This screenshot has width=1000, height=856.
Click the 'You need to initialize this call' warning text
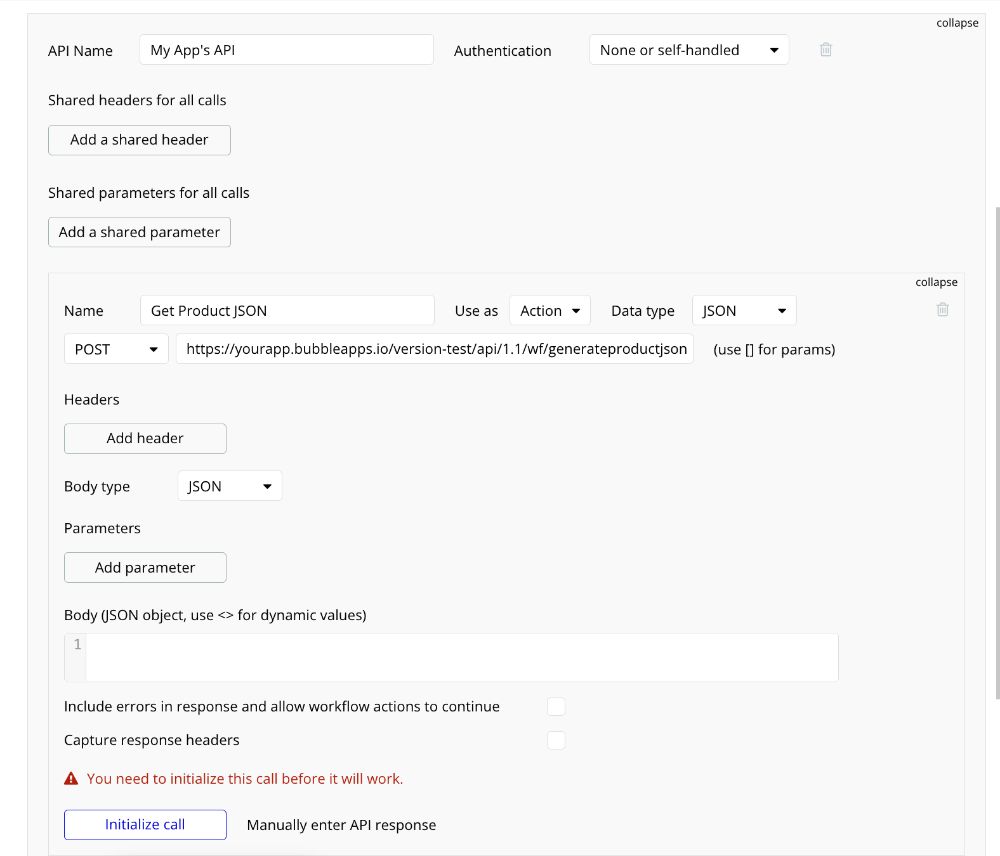(245, 779)
